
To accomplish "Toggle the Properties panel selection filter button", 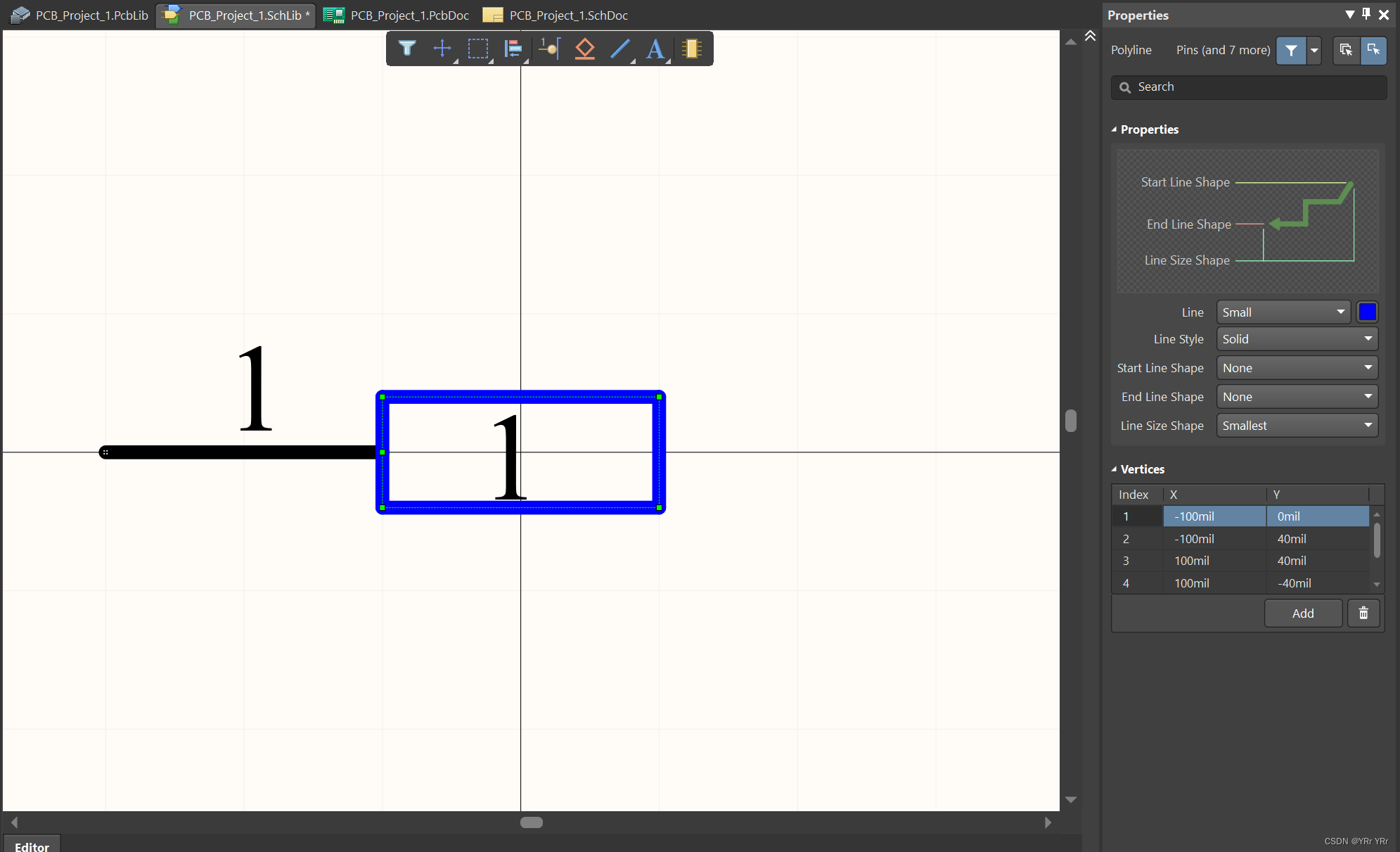I will (x=1291, y=51).
